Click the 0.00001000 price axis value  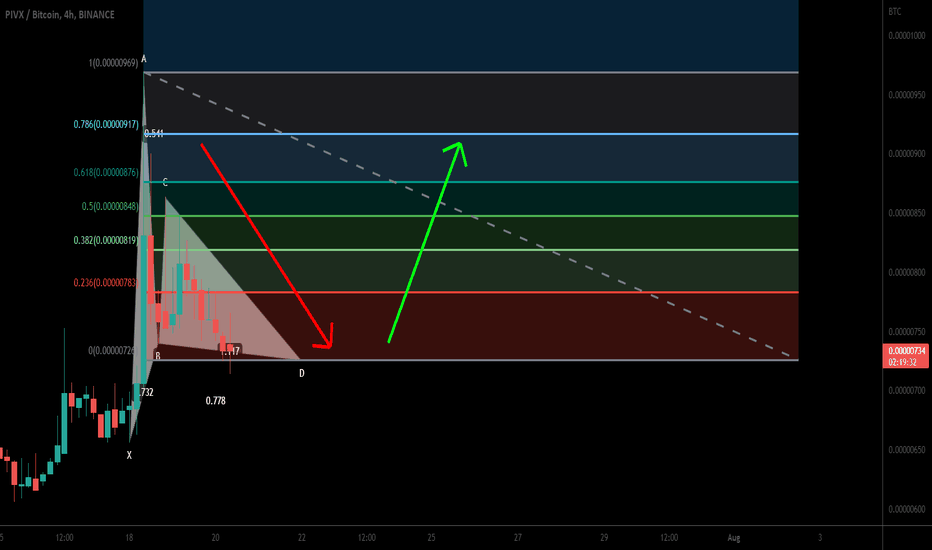tap(906, 36)
